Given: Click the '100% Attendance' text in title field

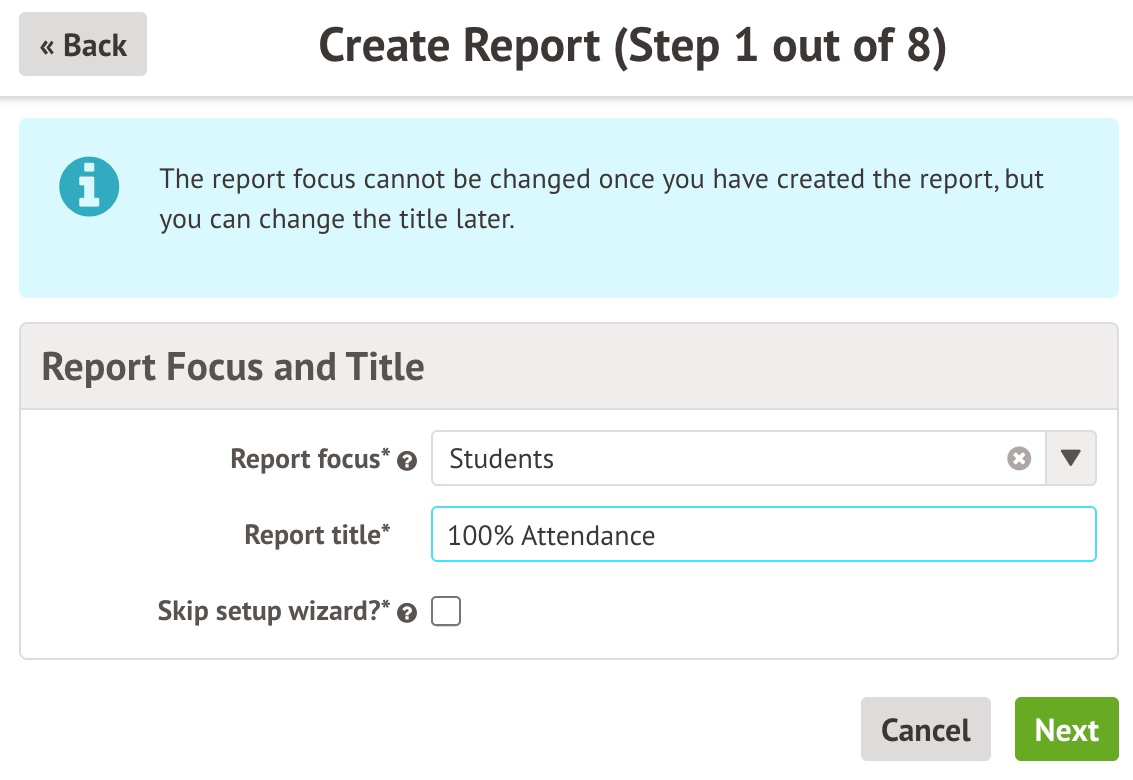Looking at the screenshot, I should tap(552, 536).
